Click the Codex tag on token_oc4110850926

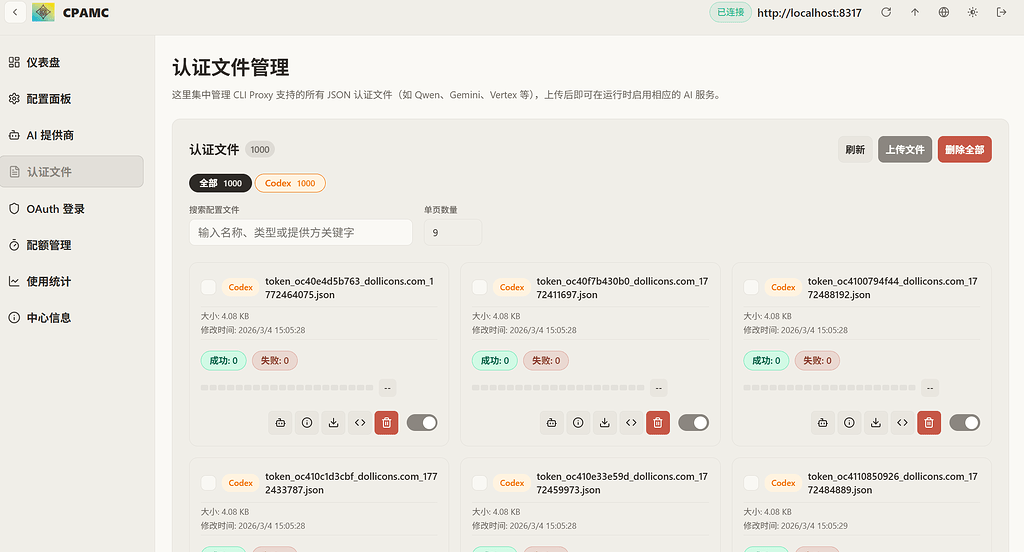click(x=782, y=483)
